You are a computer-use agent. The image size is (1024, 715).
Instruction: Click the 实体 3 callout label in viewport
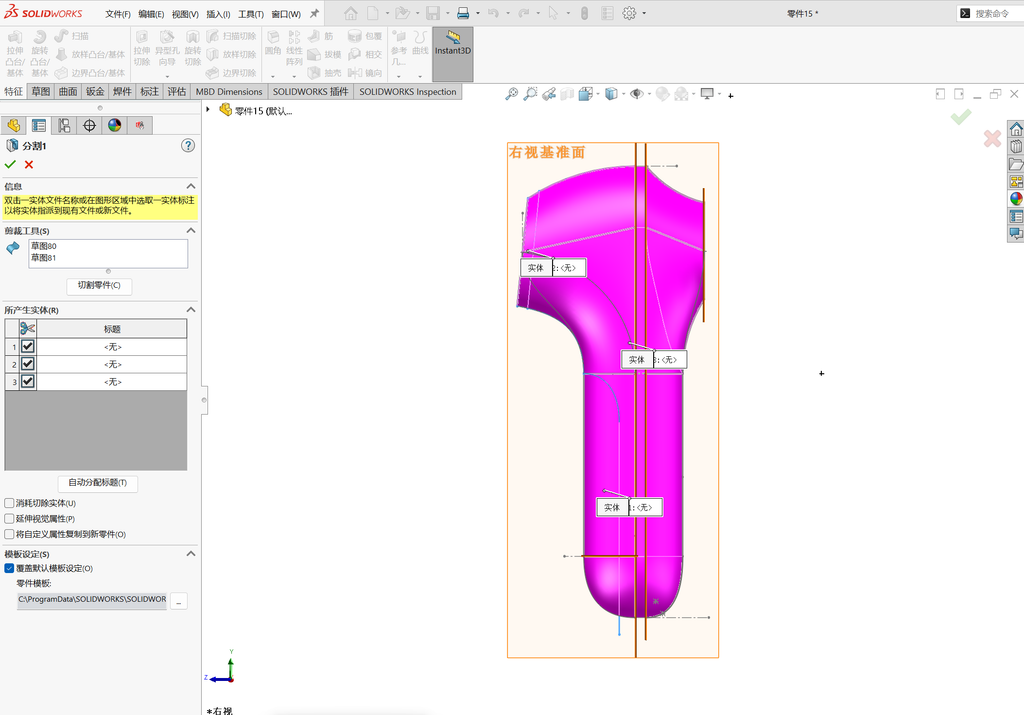click(x=653, y=360)
